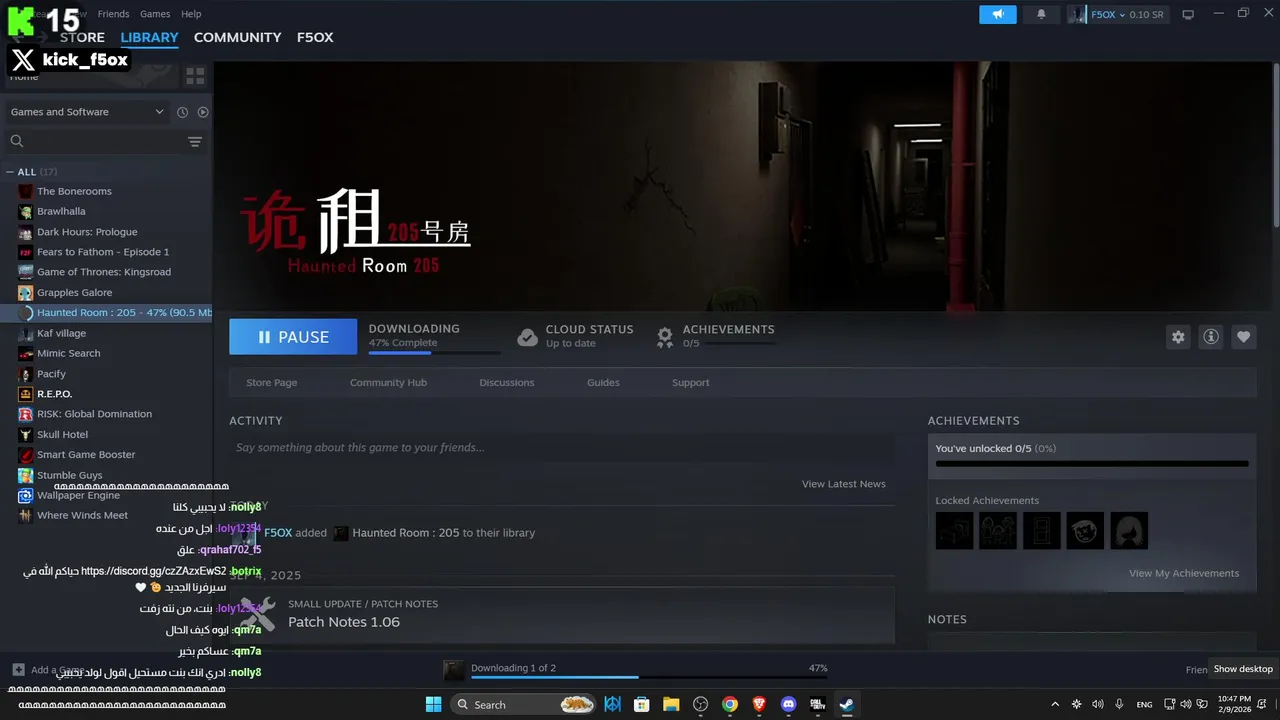Open the Games and Software dropdown
This screenshot has width=1280, height=720.
tap(87, 112)
